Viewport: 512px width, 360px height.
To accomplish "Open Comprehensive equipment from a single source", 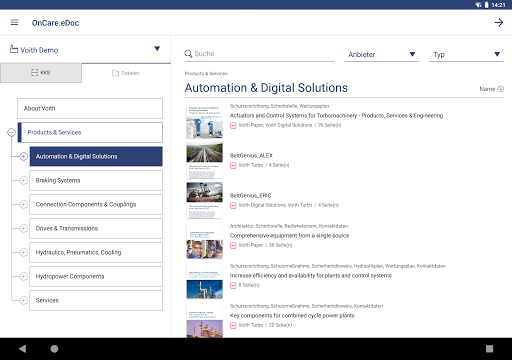I will pos(289,236).
